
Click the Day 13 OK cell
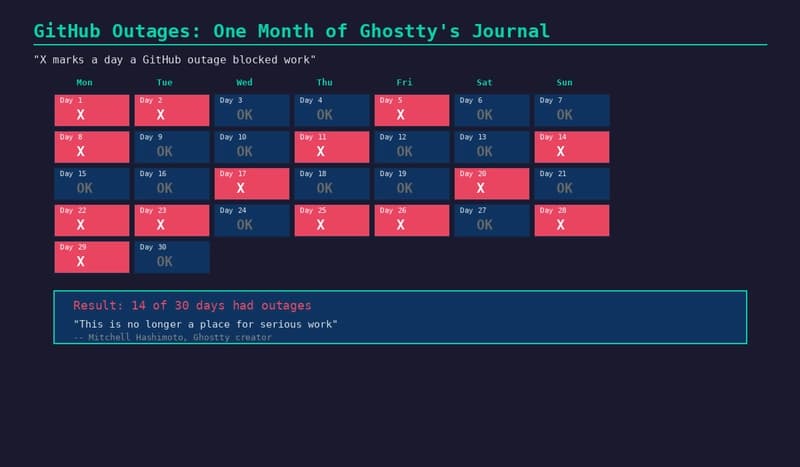tap(492, 147)
